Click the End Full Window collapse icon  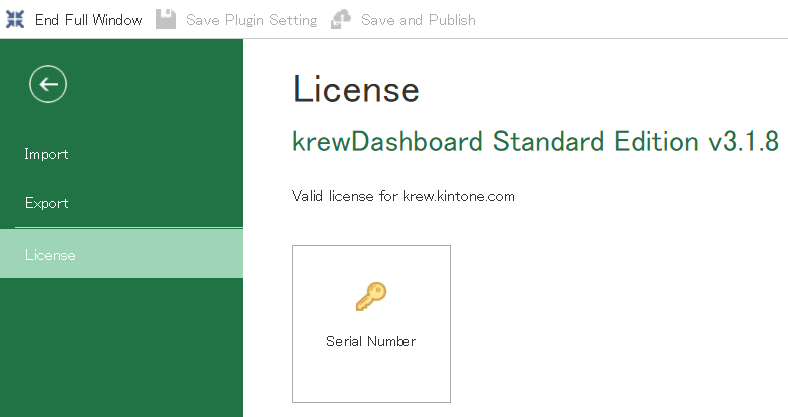(x=15, y=20)
